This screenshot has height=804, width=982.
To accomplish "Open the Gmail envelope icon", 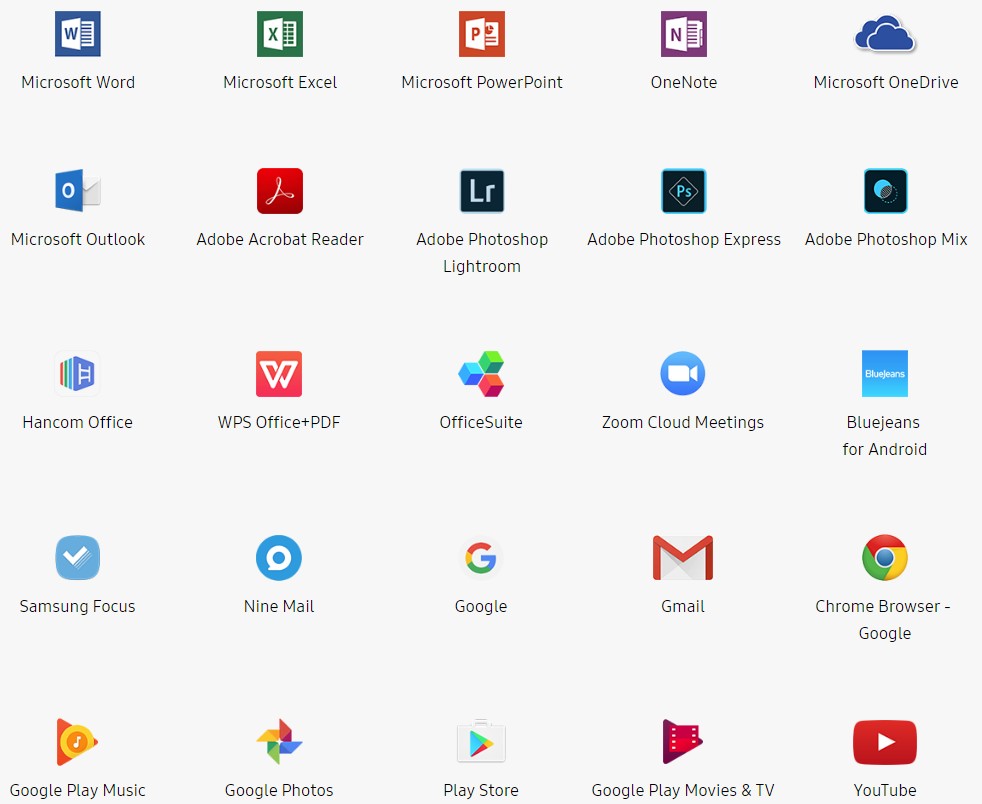I will tap(683, 557).
